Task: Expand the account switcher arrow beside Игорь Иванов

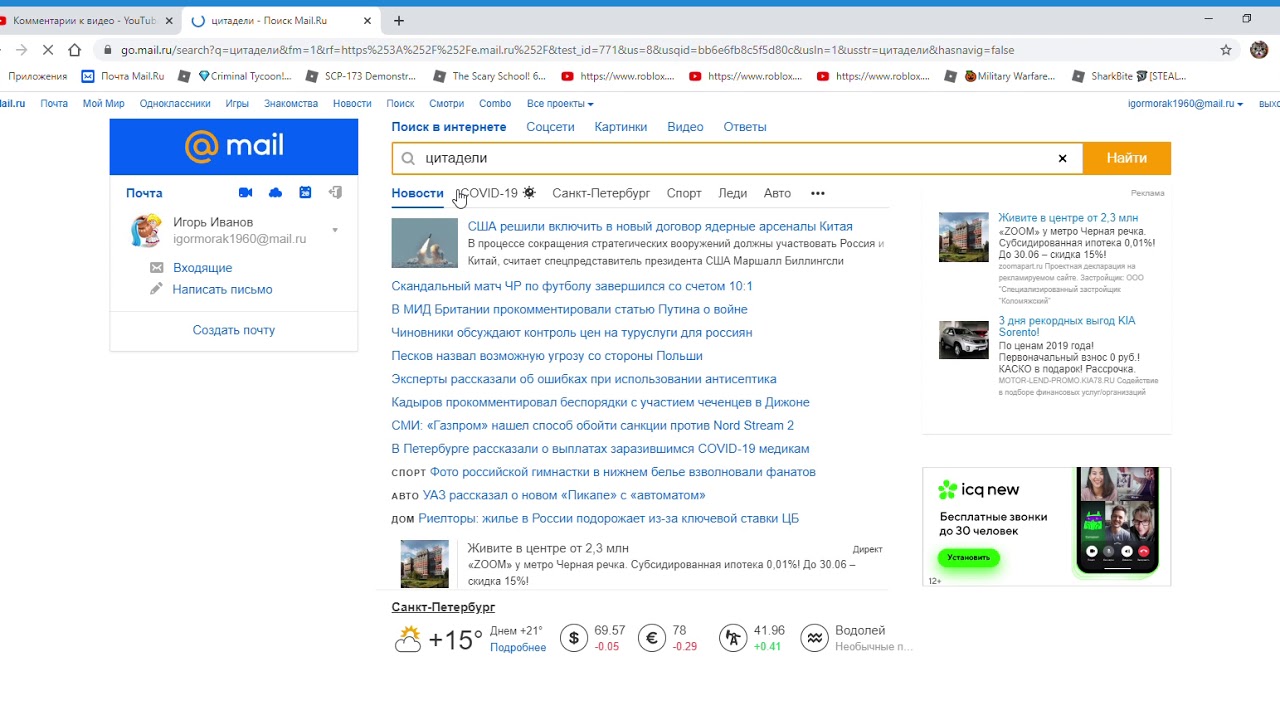Action: tap(335, 230)
